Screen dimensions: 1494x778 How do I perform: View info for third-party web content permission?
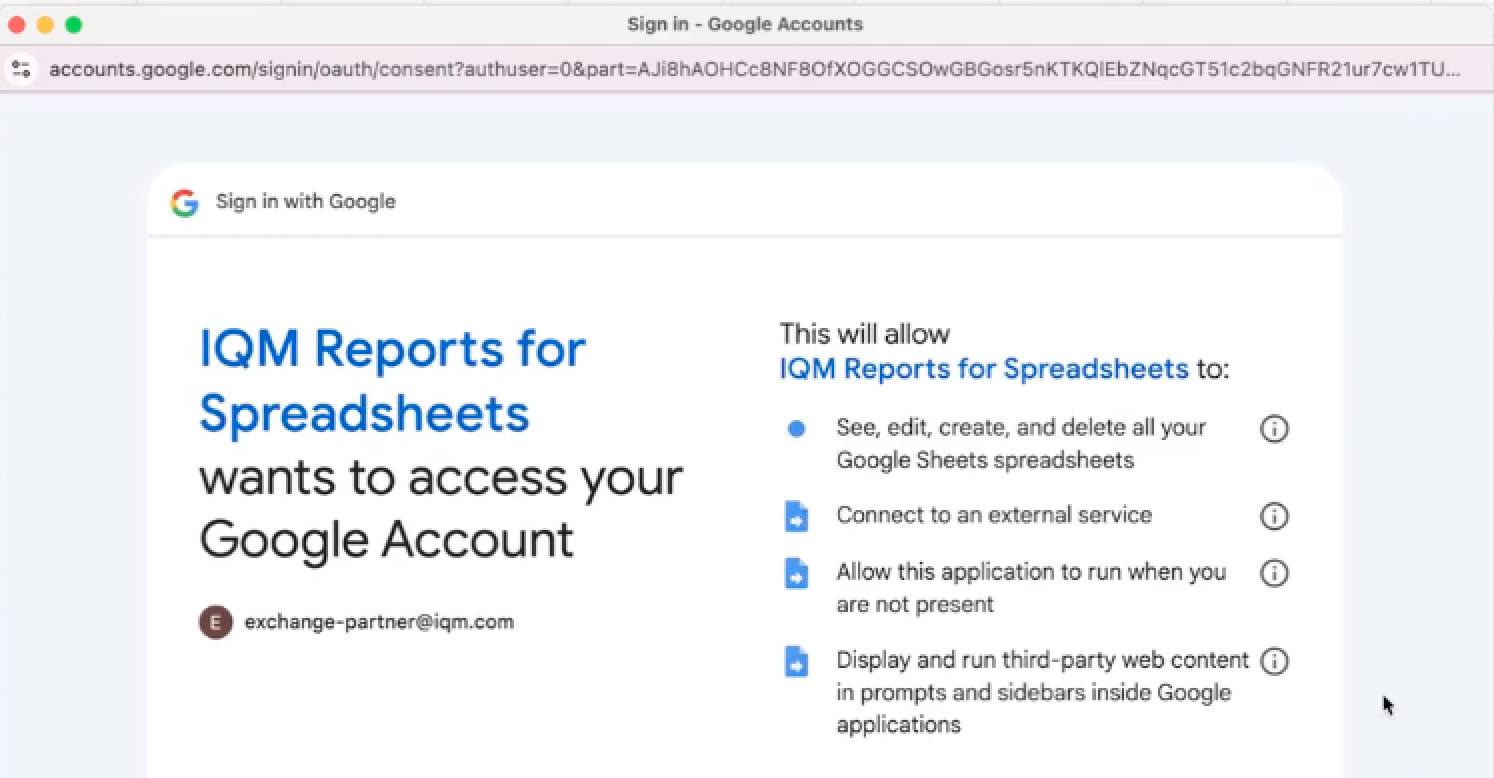click(x=1273, y=661)
